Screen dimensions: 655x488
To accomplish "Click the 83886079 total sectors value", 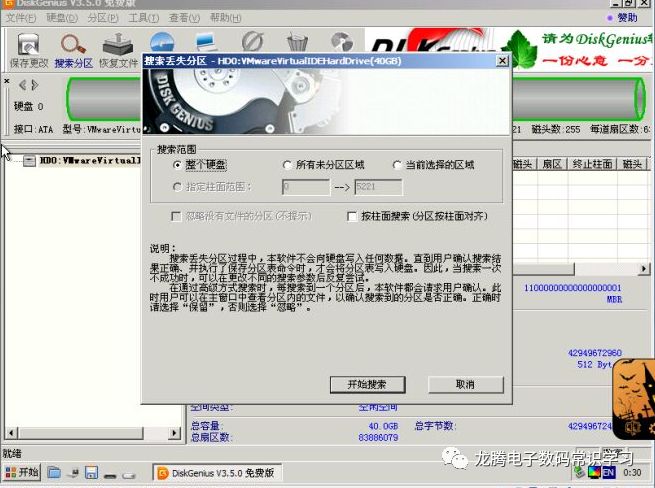I will pyautogui.click(x=378, y=437).
